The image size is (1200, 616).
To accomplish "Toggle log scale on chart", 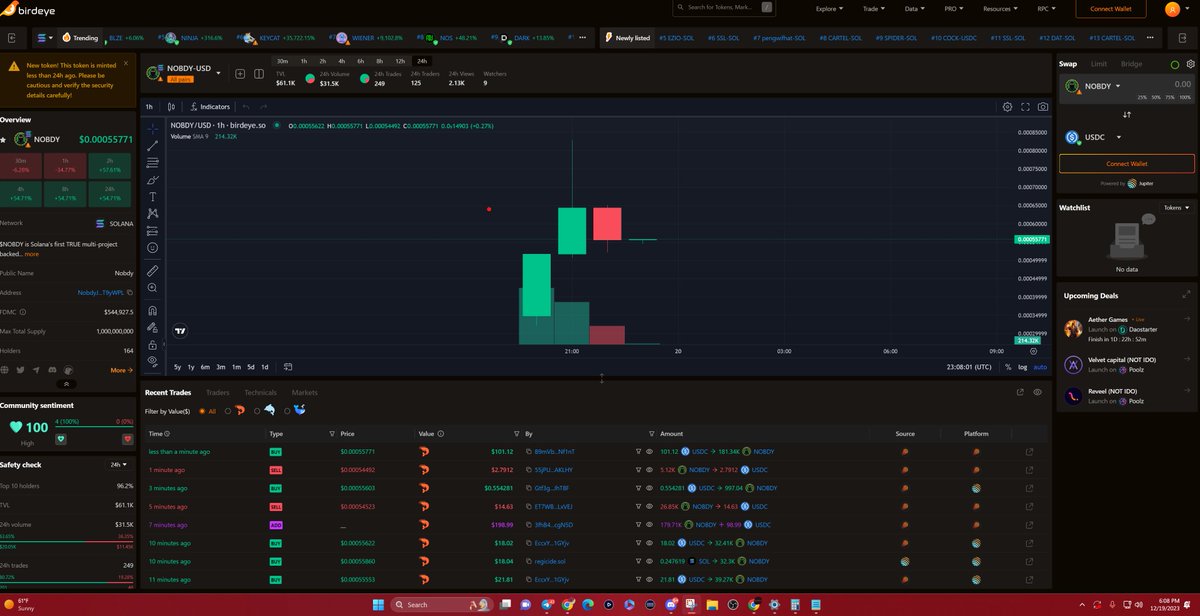I will coord(1022,367).
